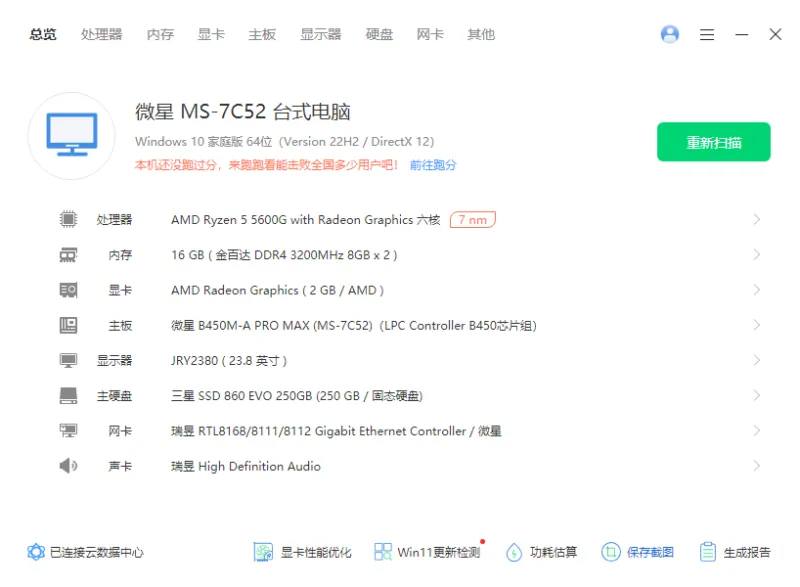Expand the 网卡 row chevron

click(x=757, y=430)
